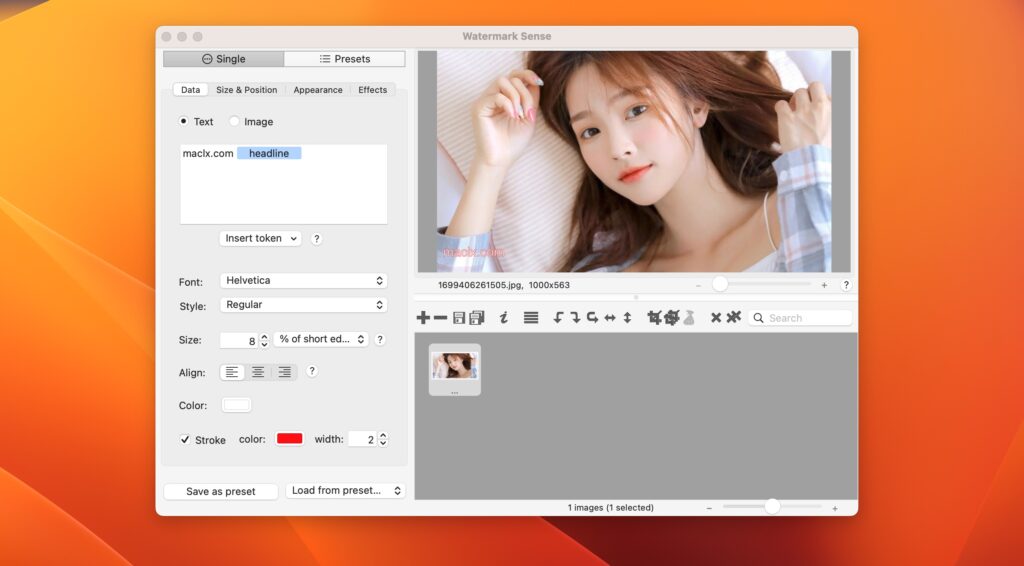
Task: Open the Load from preset dropdown
Action: (x=345, y=491)
